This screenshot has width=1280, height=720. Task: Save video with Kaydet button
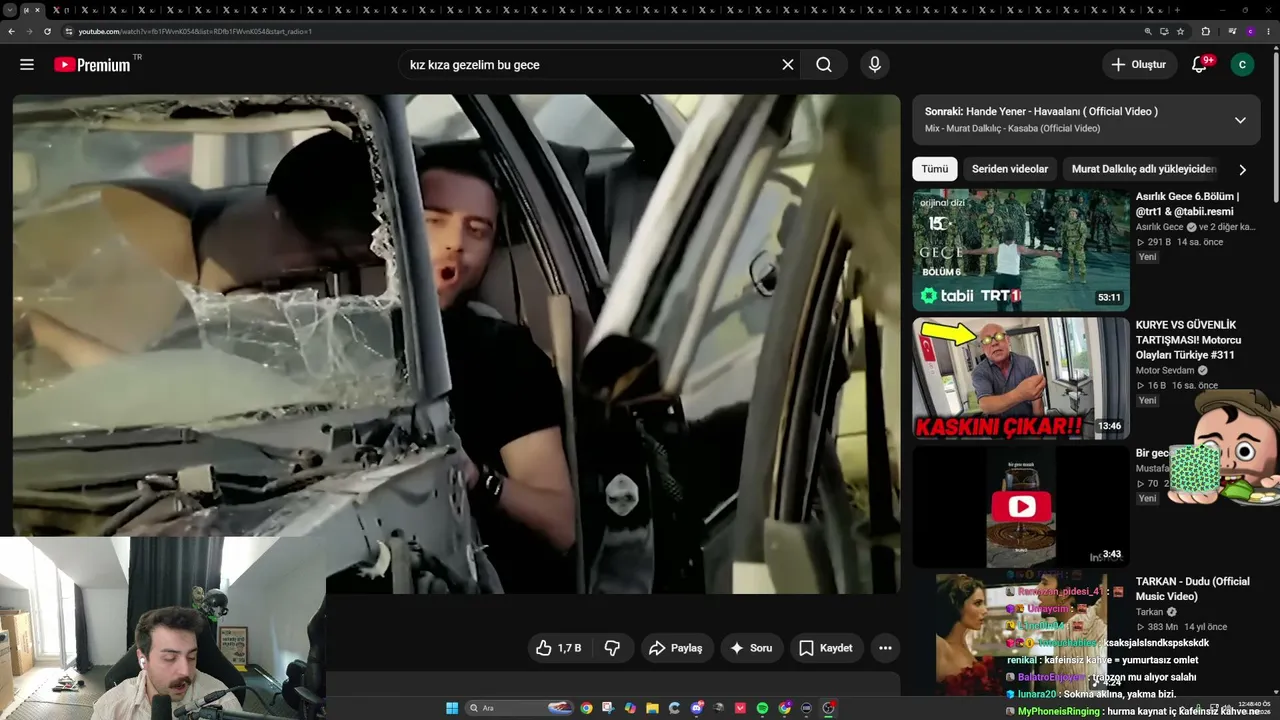826,648
